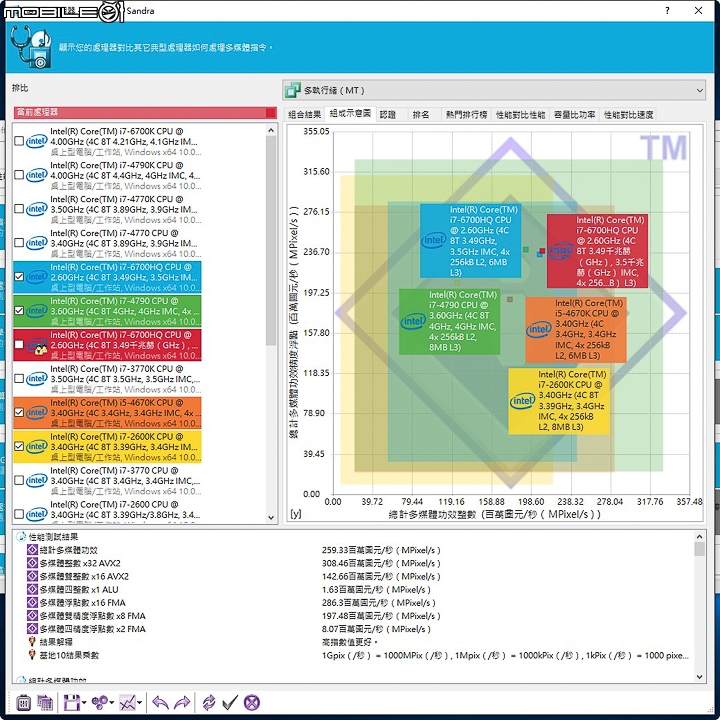Click the stacked tables icon in bottom toolbar
The height and width of the screenshot is (720, 720).
click(x=45, y=703)
